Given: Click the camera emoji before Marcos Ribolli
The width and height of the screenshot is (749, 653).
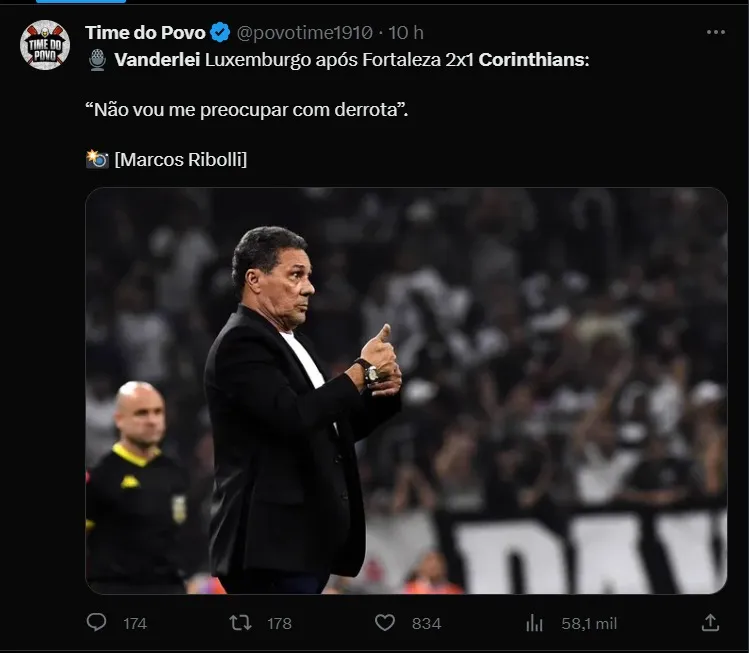Looking at the screenshot, I should [x=97, y=159].
